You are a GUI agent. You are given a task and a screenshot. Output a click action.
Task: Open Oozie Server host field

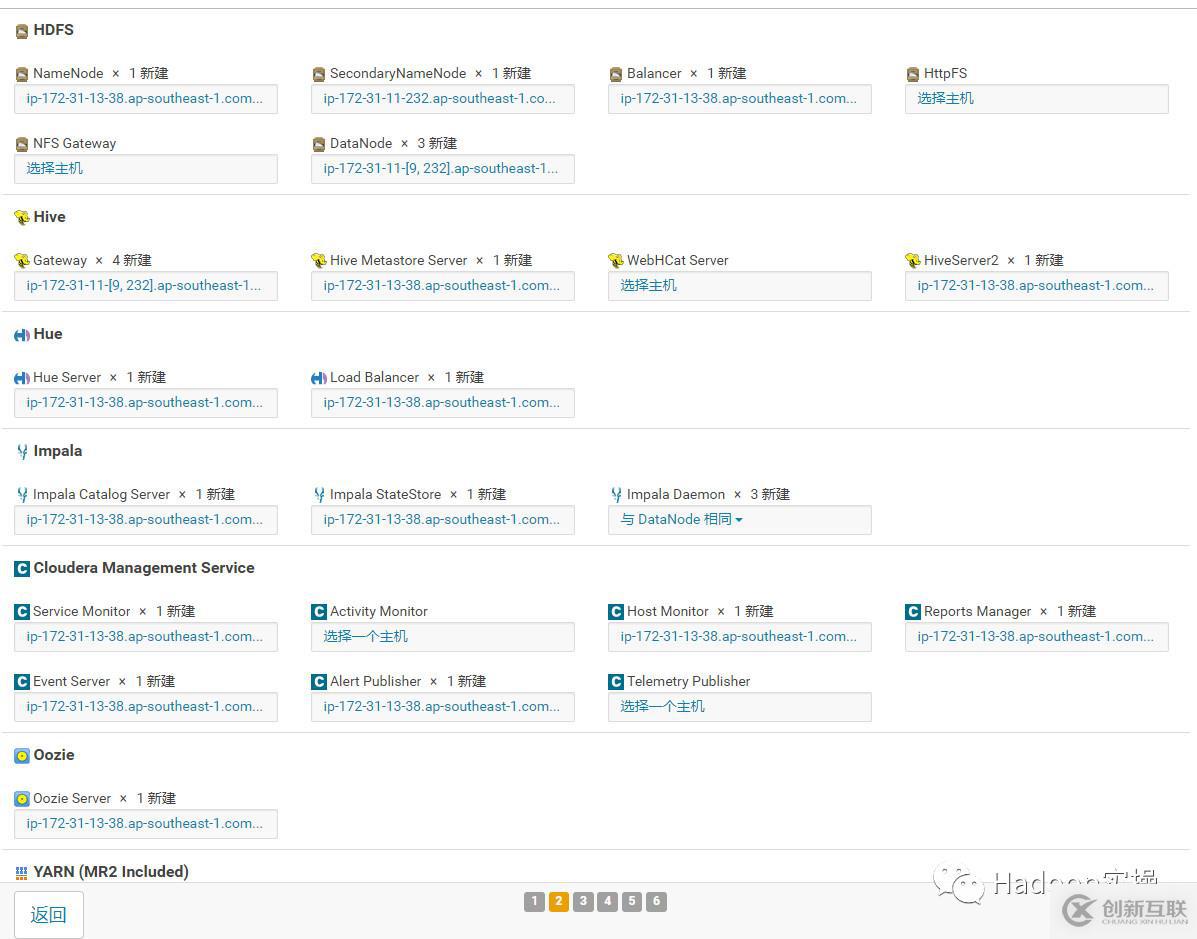[146, 824]
